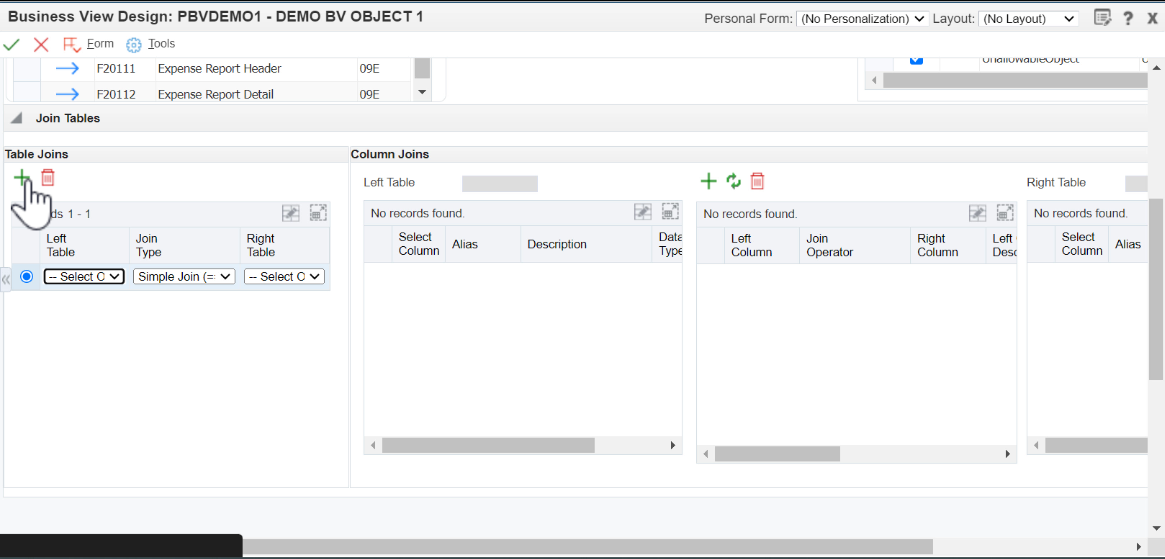The height and width of the screenshot is (559, 1165).
Task: Click the bottom page horizontal scrollbar
Action: coord(587,546)
